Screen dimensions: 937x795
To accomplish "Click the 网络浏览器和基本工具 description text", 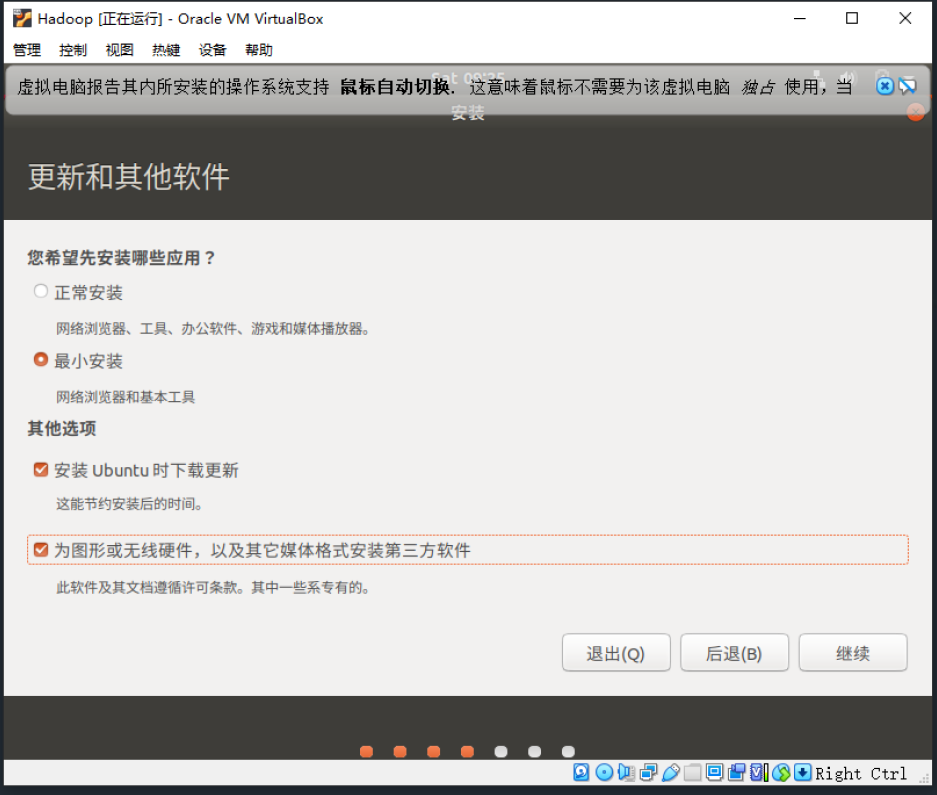I will pos(125,397).
